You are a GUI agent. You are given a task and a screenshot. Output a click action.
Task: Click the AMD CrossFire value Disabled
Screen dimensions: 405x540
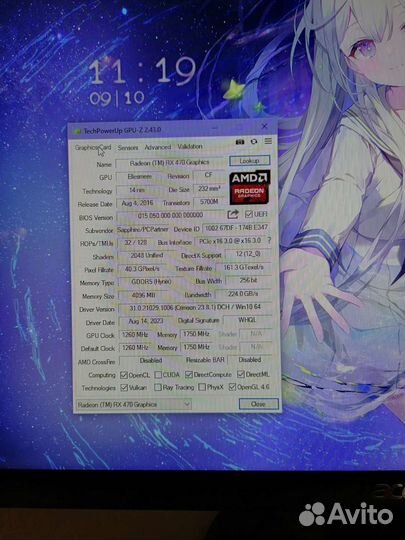tap(150, 361)
